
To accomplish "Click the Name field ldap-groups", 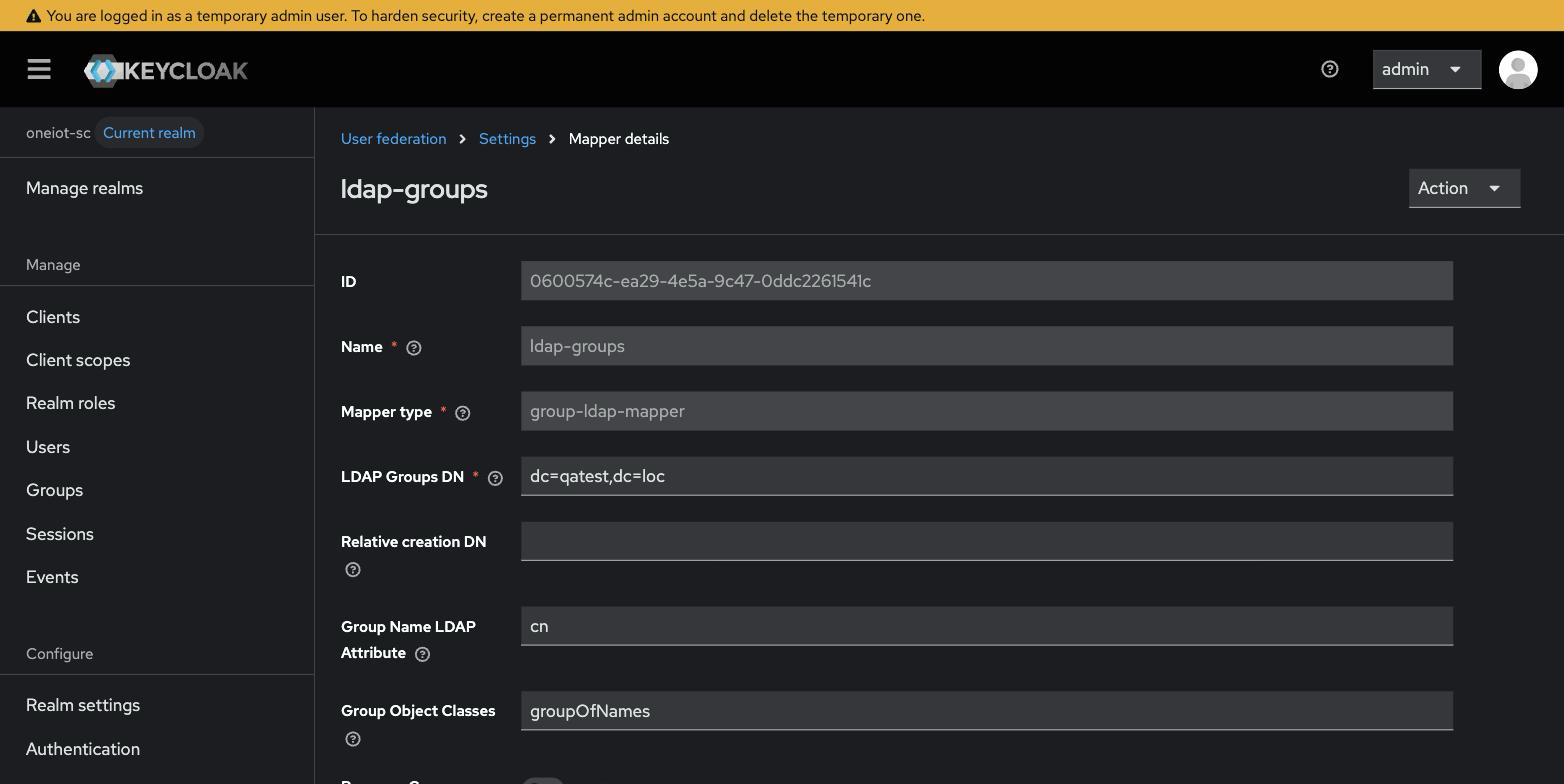I will 987,346.
